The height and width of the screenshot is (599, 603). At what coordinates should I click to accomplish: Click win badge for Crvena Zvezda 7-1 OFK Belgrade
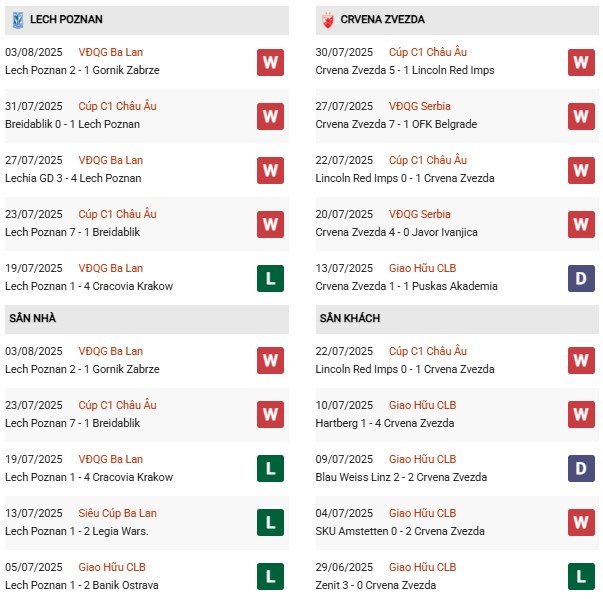tap(582, 116)
